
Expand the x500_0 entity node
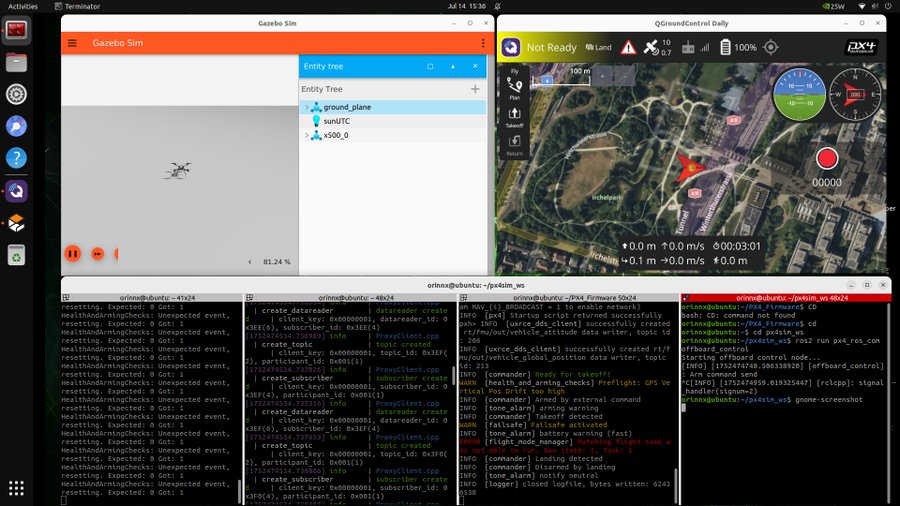[307, 135]
